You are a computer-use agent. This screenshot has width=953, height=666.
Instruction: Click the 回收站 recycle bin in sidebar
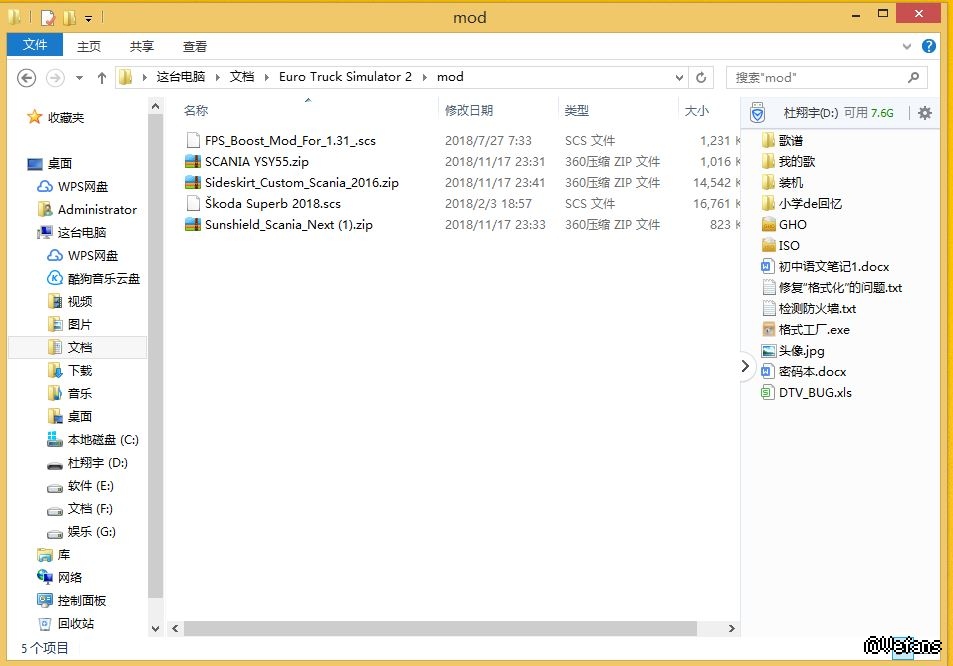[75, 623]
